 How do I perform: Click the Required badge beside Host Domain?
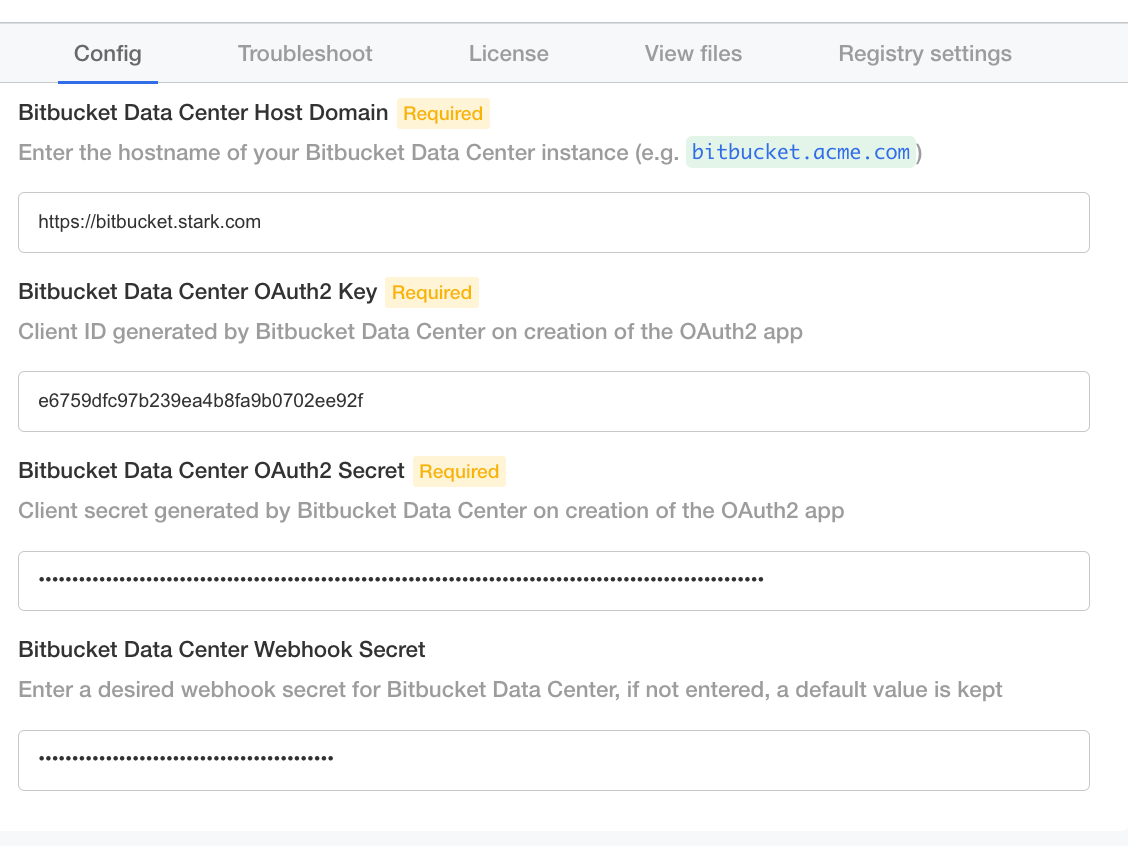pos(443,114)
